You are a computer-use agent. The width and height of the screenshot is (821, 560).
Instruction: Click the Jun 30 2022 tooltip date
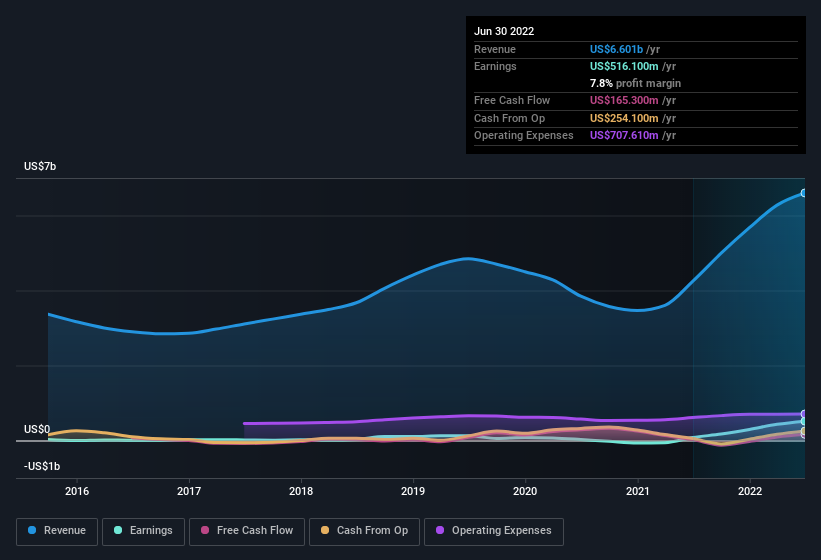[x=504, y=31]
